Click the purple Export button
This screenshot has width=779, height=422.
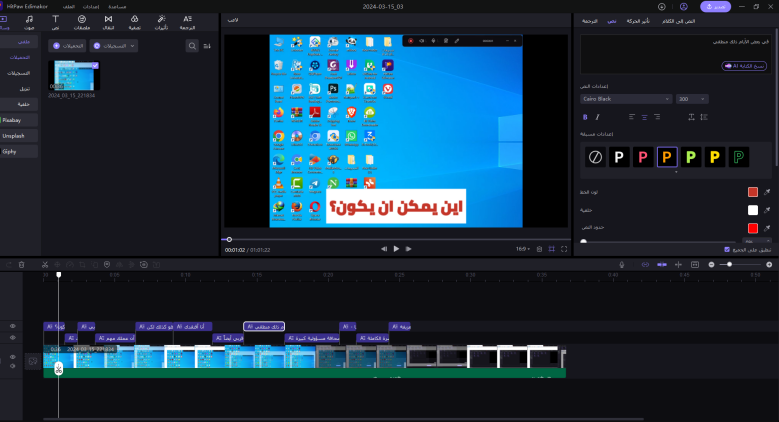click(714, 6)
